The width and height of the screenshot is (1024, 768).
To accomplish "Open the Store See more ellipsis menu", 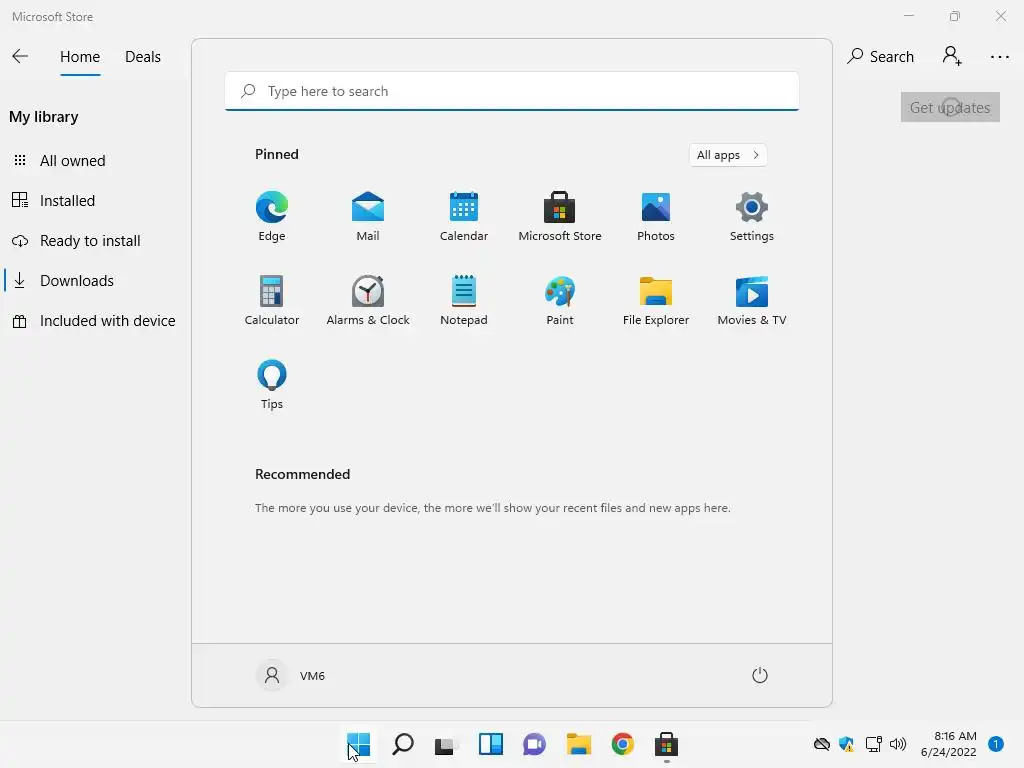I will (1000, 57).
